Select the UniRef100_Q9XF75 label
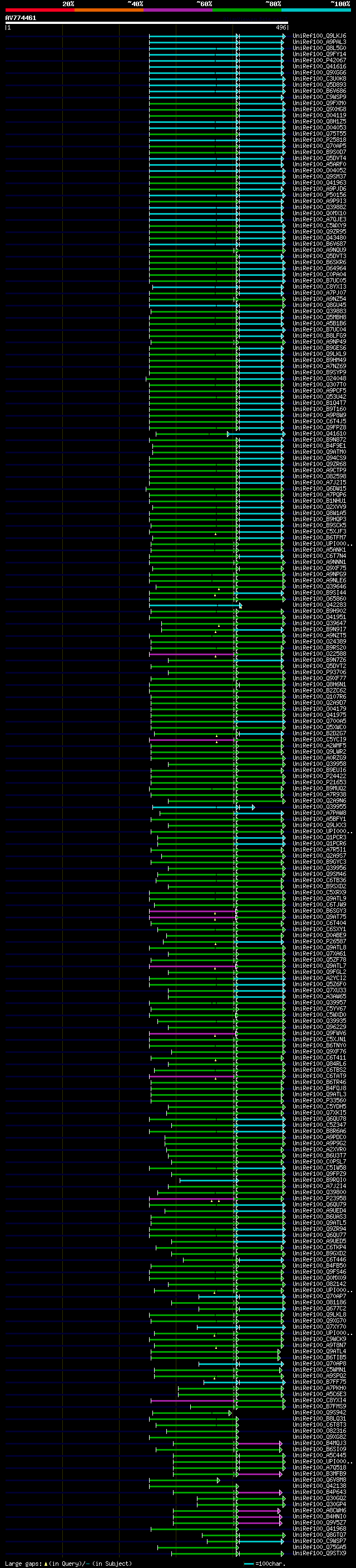 [x=319, y=568]
